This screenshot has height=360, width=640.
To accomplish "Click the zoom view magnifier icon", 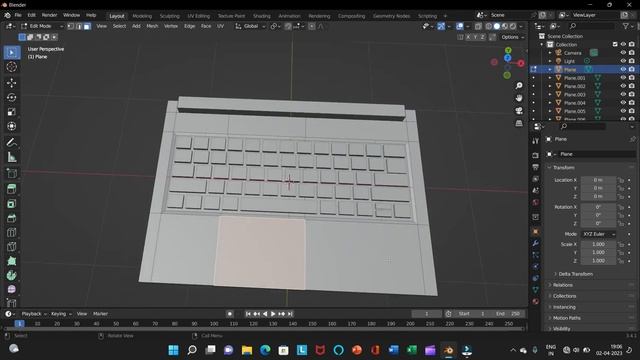I will [519, 86].
